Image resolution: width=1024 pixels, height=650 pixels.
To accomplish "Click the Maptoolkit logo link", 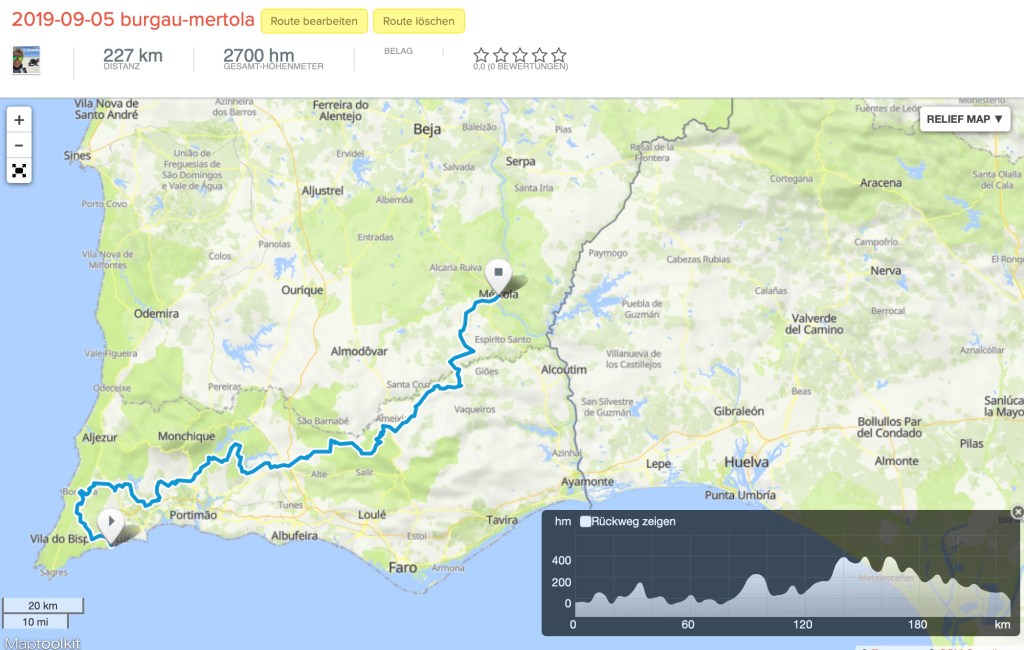I will tap(41, 643).
